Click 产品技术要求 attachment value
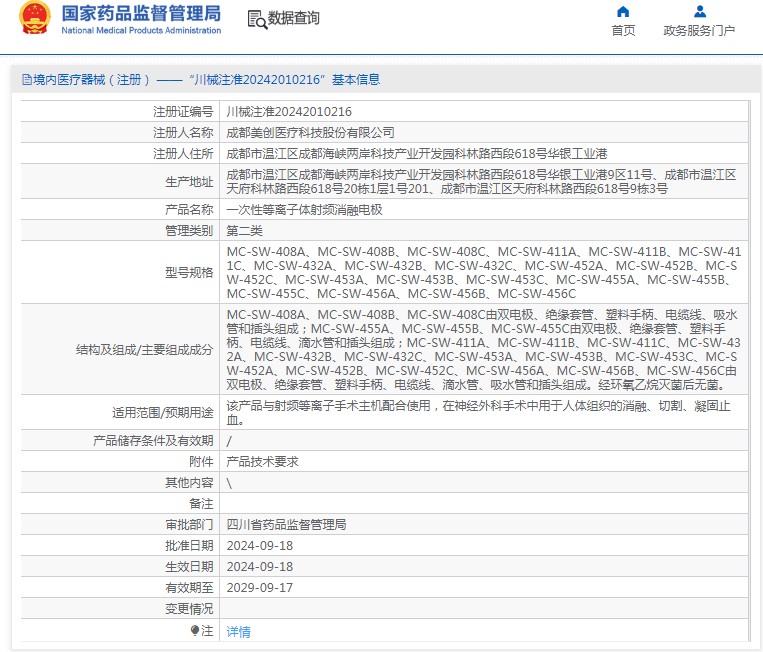 click(x=262, y=462)
